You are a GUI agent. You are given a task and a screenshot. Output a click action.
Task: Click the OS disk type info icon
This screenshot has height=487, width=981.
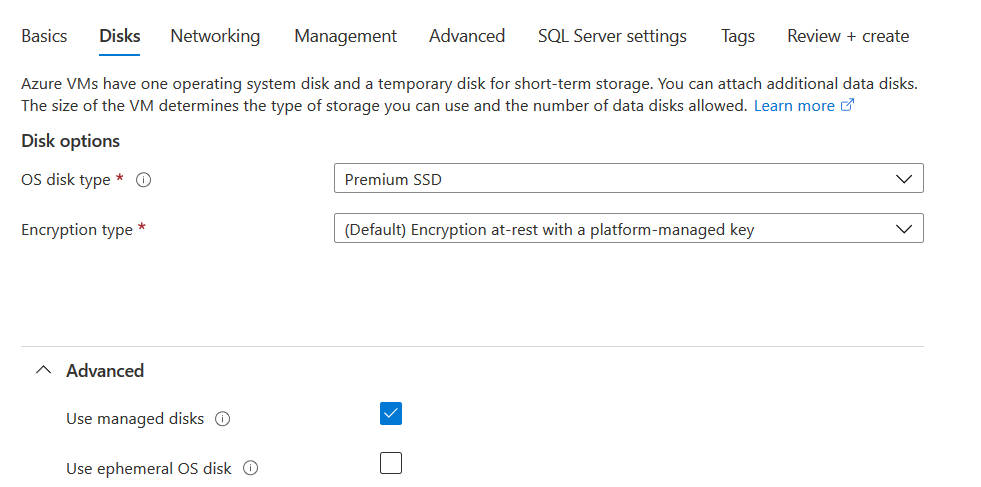point(143,180)
